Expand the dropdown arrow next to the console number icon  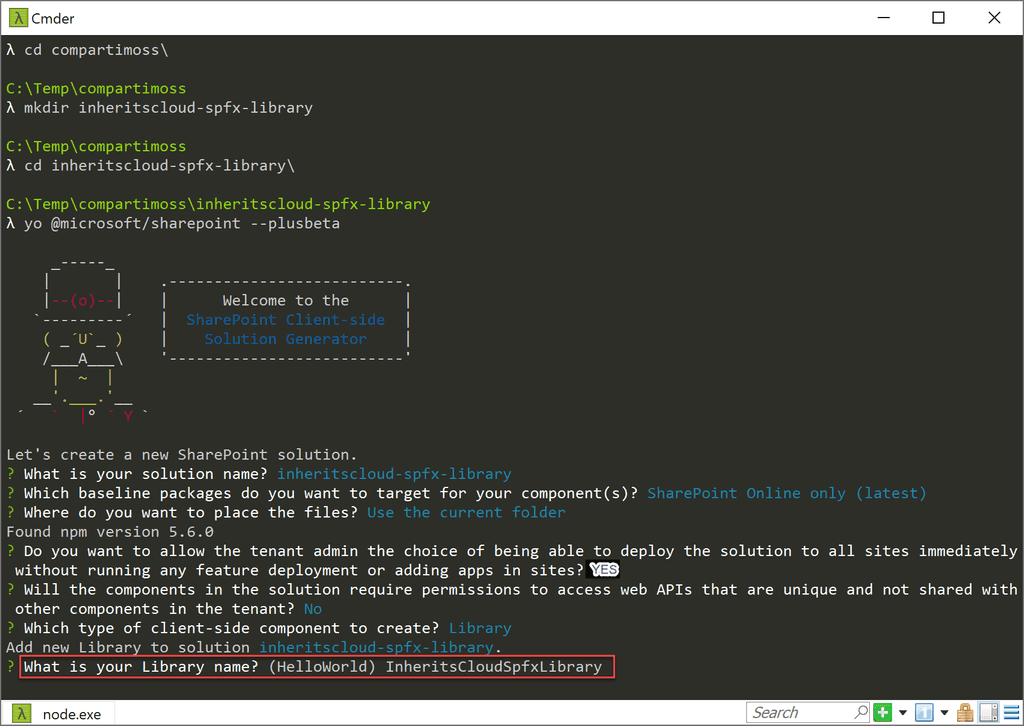[x=944, y=713]
